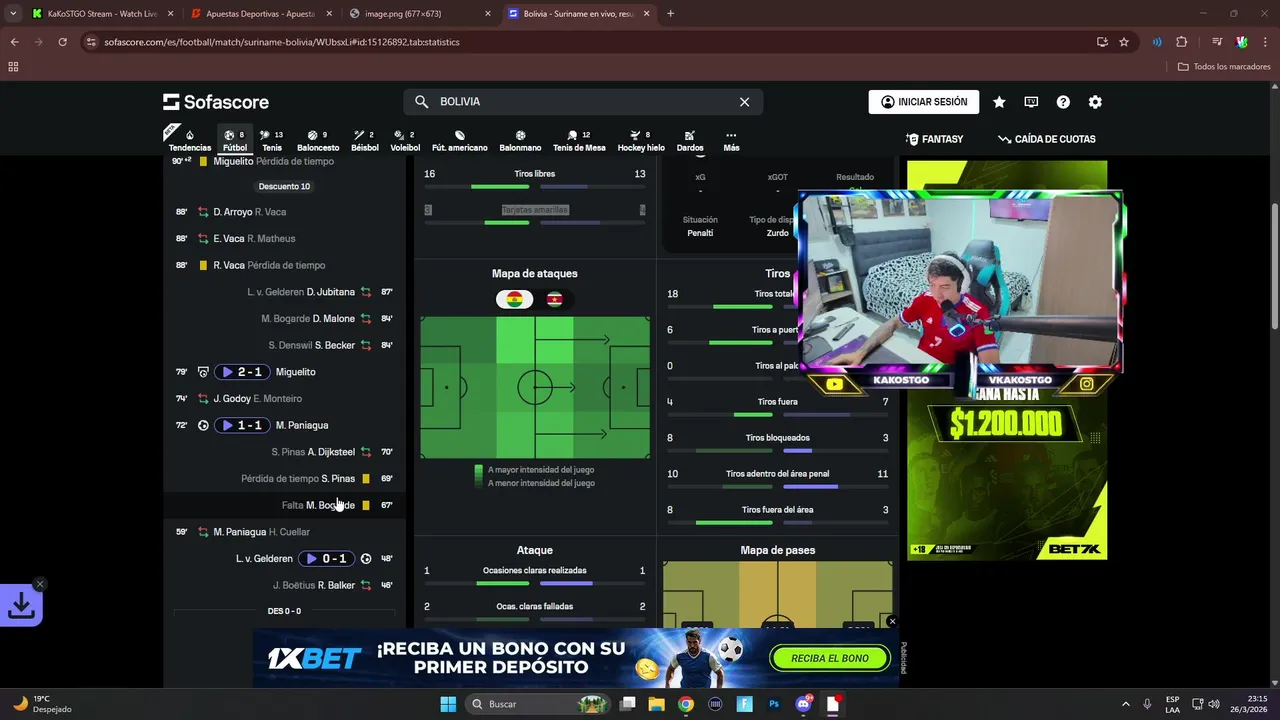Select the Fútbol sport tab

[x=235, y=141]
